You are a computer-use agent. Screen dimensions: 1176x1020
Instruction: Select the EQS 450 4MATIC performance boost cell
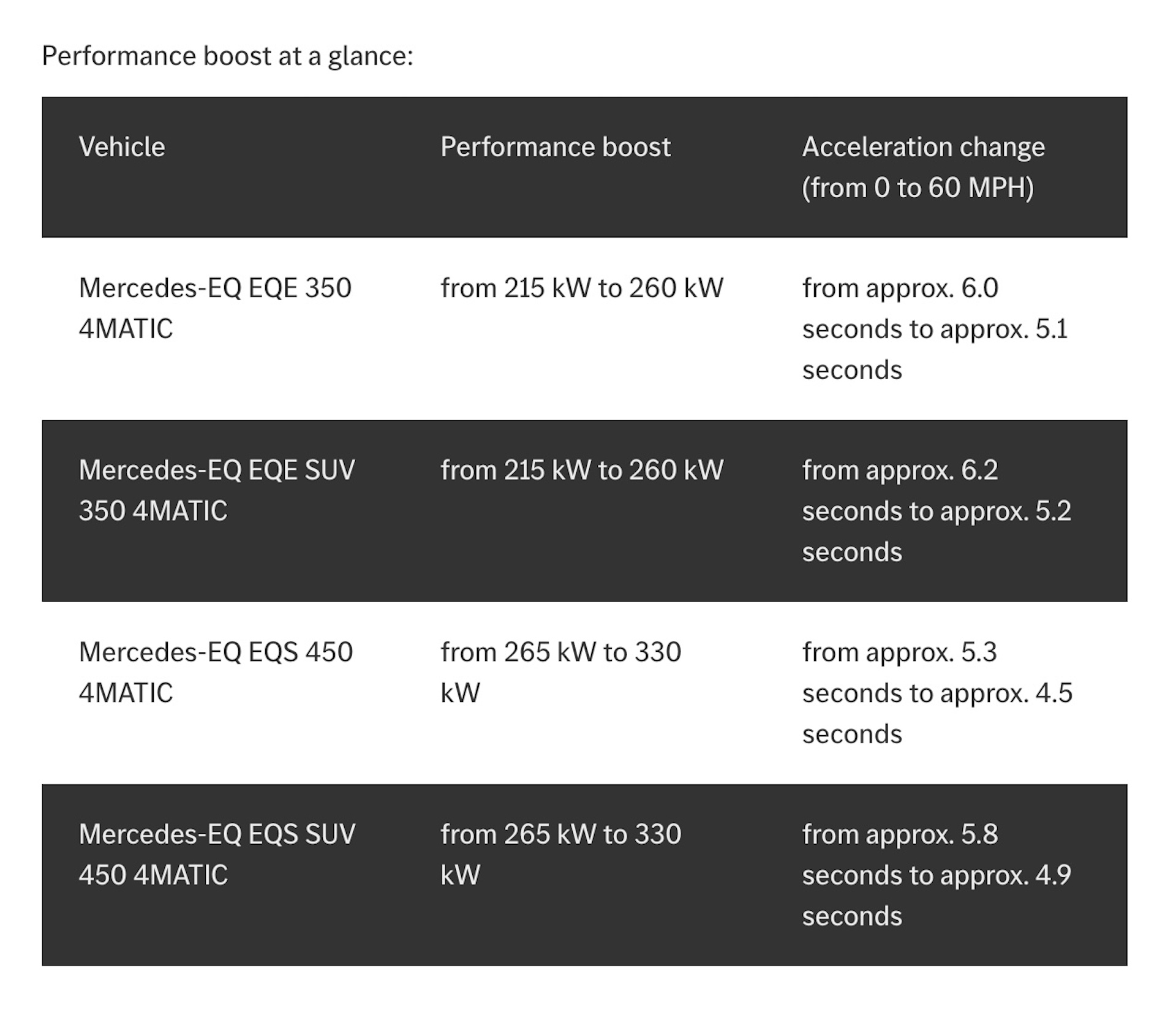(x=560, y=672)
